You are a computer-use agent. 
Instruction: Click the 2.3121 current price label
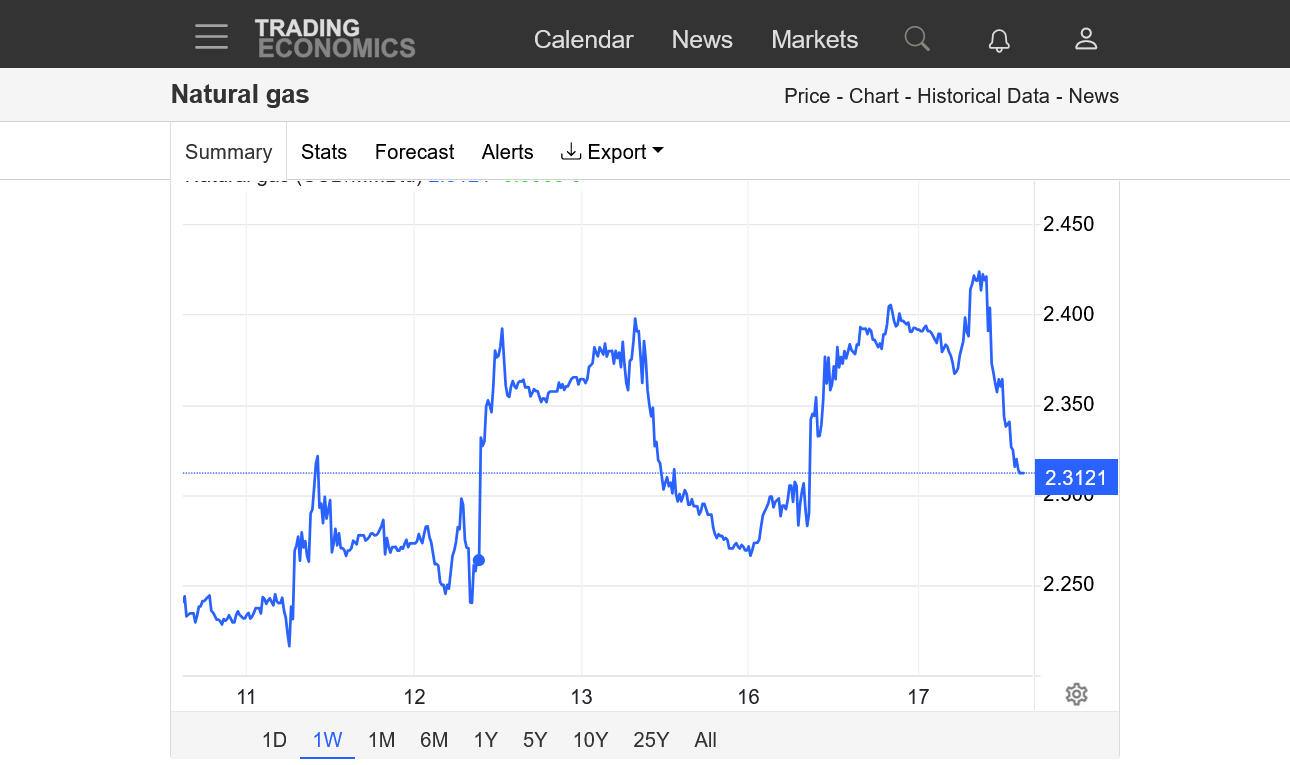click(x=1075, y=478)
